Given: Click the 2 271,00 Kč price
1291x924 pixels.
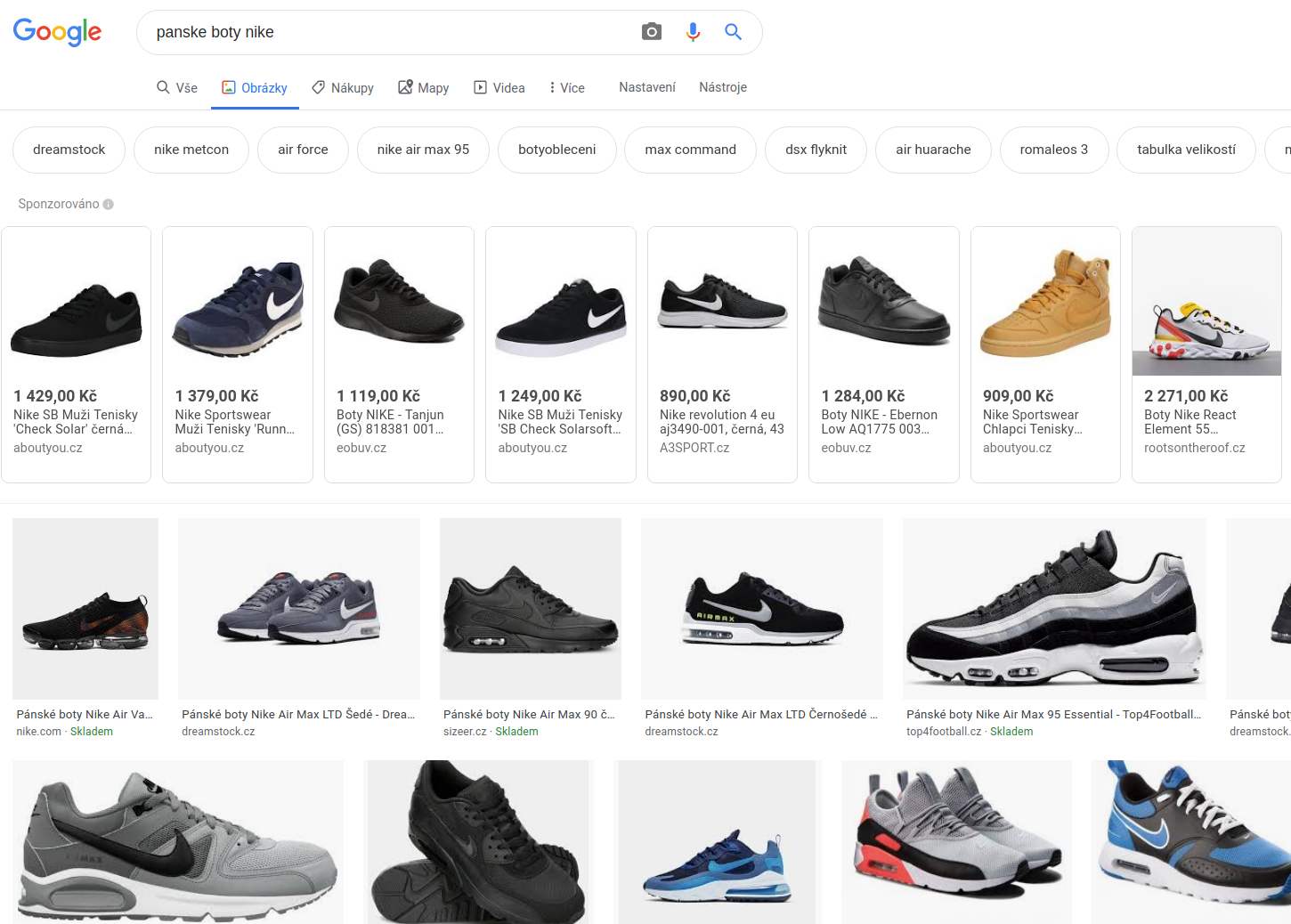Looking at the screenshot, I should [1186, 396].
